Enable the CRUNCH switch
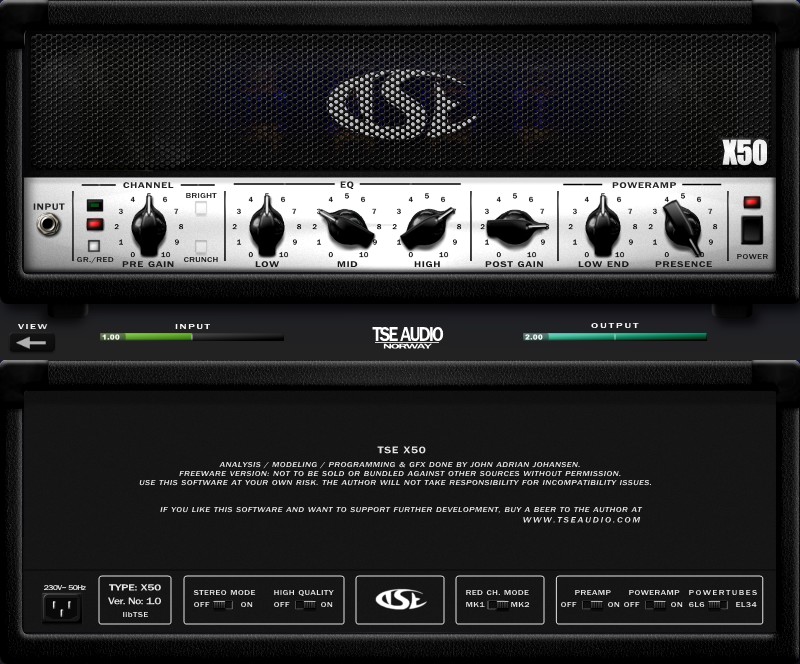 point(201,246)
